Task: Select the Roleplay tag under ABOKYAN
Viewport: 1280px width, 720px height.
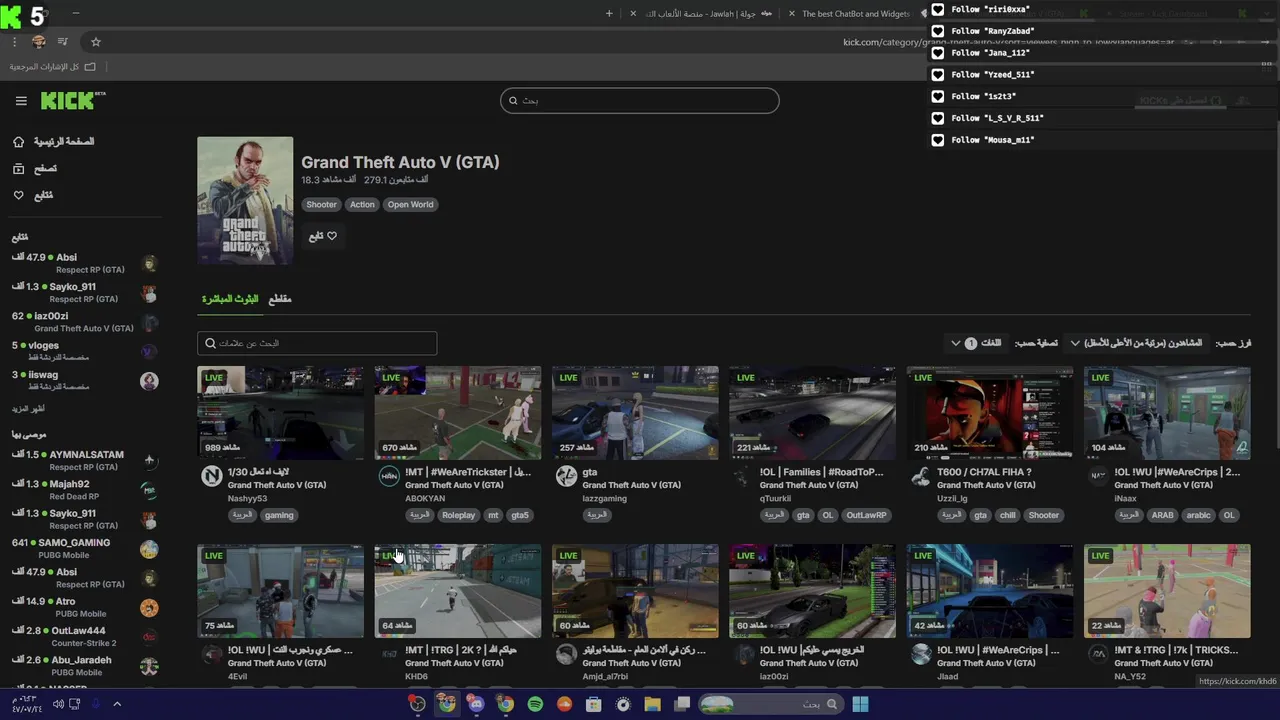Action: [x=459, y=516]
